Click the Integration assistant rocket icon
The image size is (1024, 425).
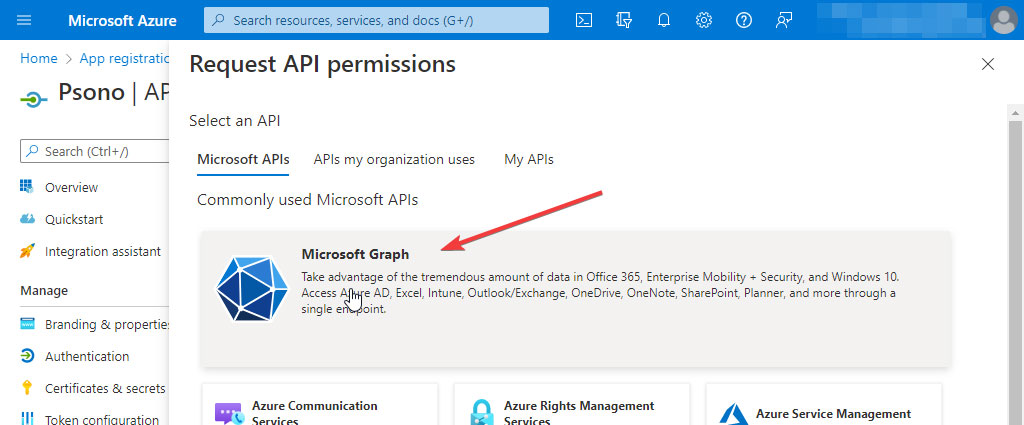[x=27, y=251]
